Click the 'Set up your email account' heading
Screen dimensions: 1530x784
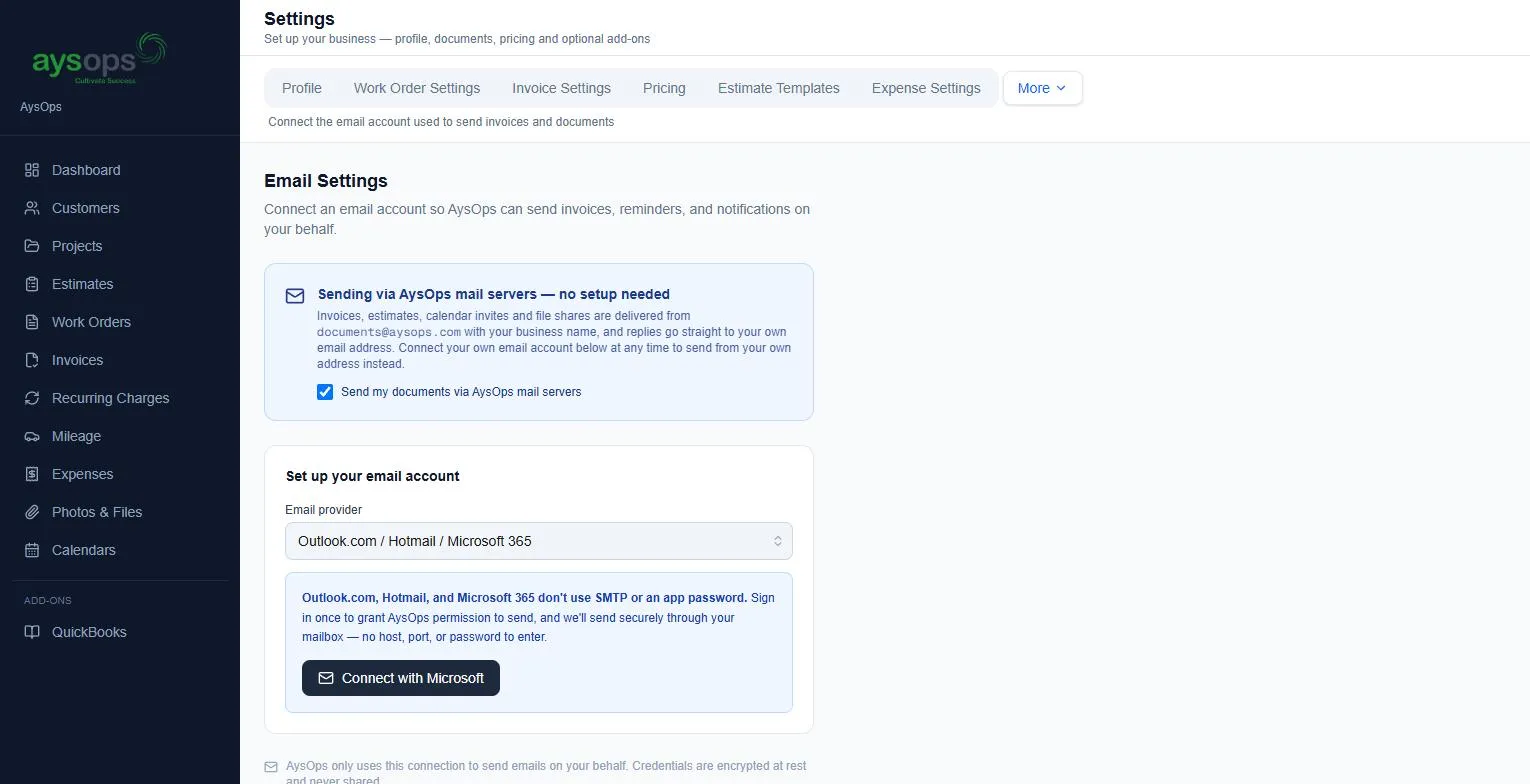click(373, 476)
